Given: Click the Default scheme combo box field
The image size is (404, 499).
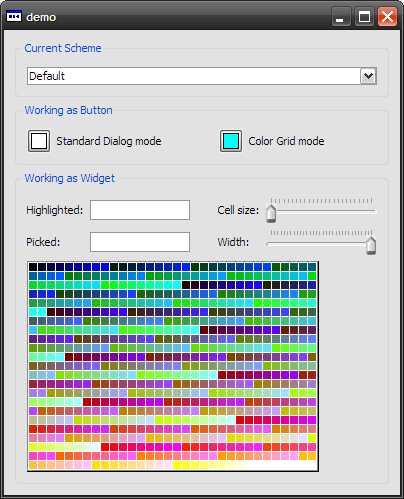Looking at the screenshot, I should point(202,76).
